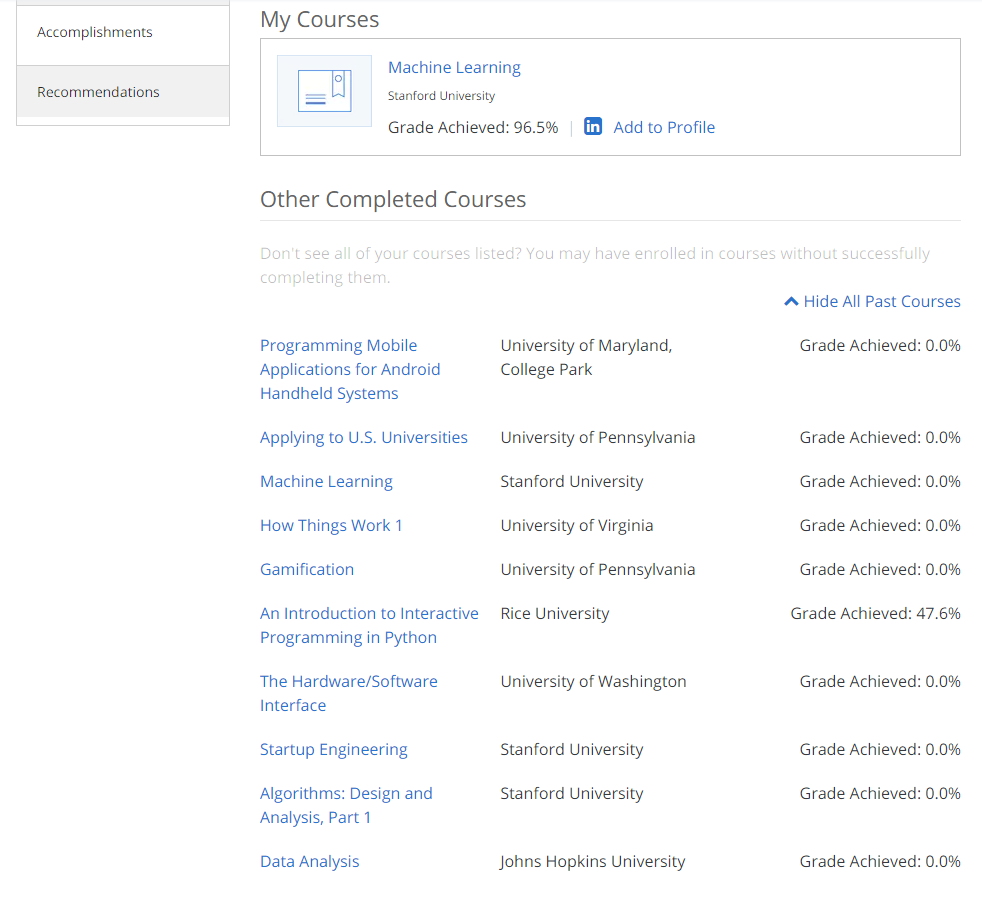Open Algorithms: Design and Analysis, Part 1
982x899 pixels.
pyautogui.click(x=346, y=805)
